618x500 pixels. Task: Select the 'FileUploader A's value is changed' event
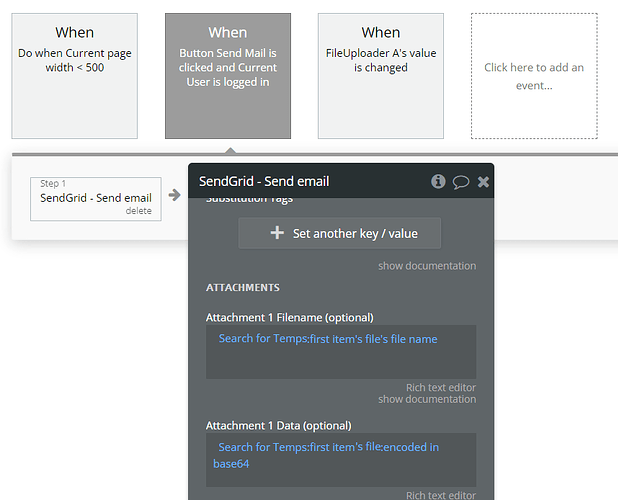[381, 76]
